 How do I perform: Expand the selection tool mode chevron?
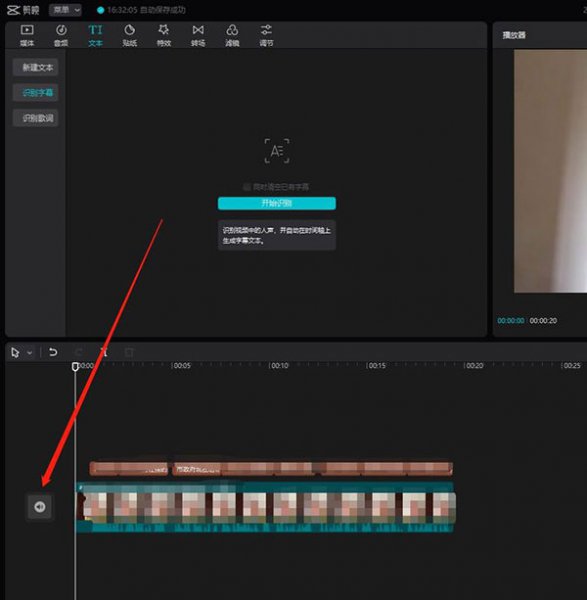tap(29, 352)
